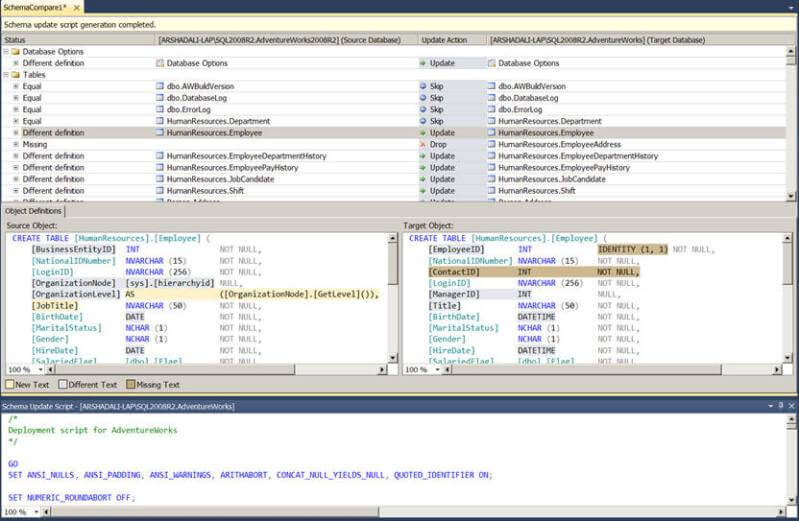
Task: Click Target Object vertical scrollbar down arrow
Action: click(788, 358)
